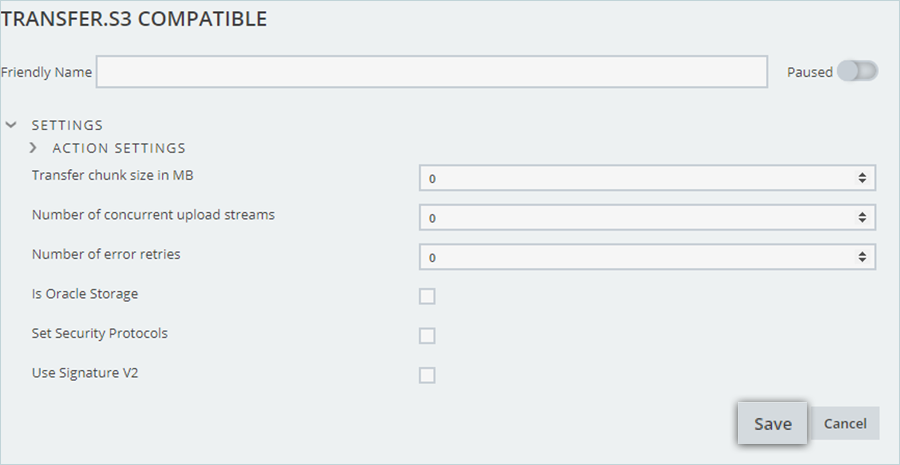Collapse the Settings section chevron
Image resolution: width=900 pixels, height=465 pixels.
pyautogui.click(x=11, y=126)
